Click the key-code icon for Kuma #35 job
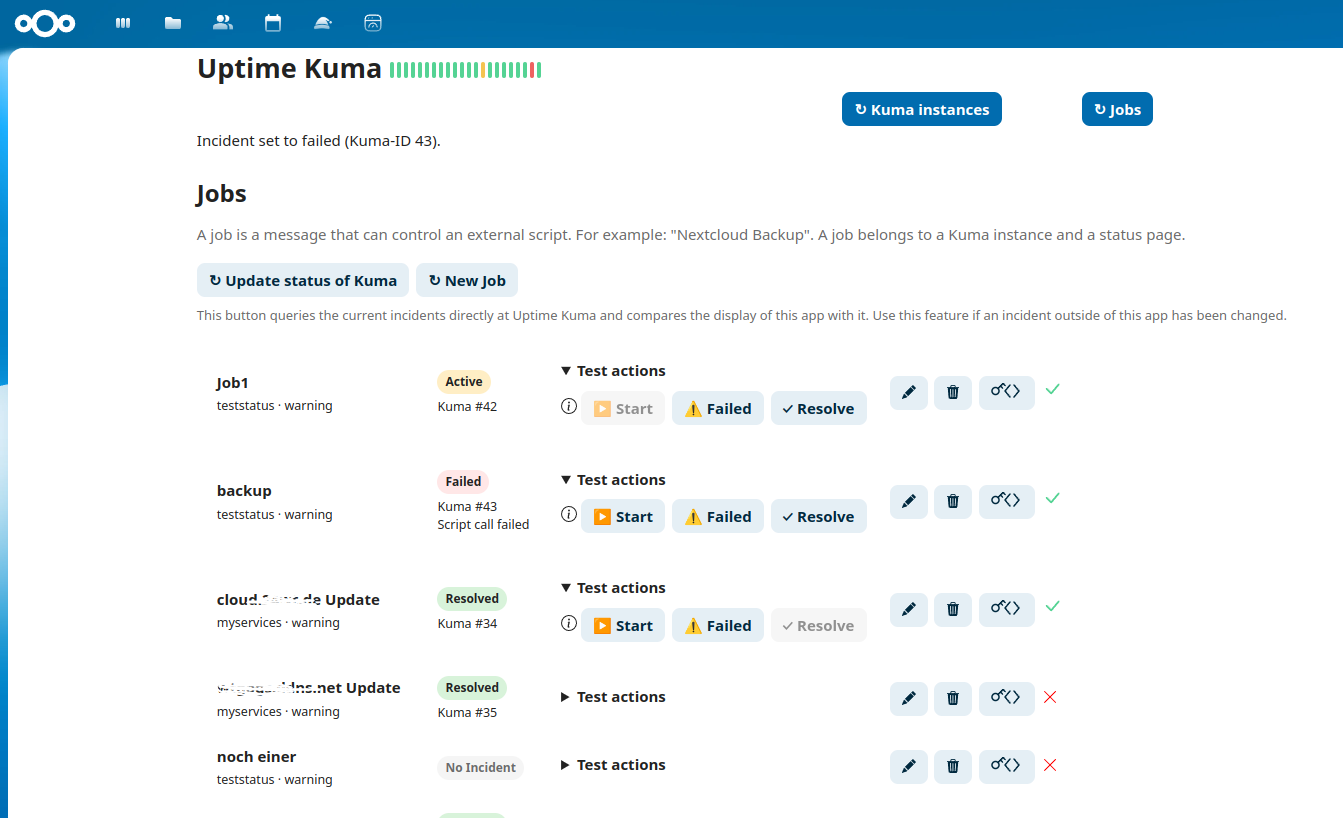This screenshot has width=1343, height=818. [x=1007, y=698]
